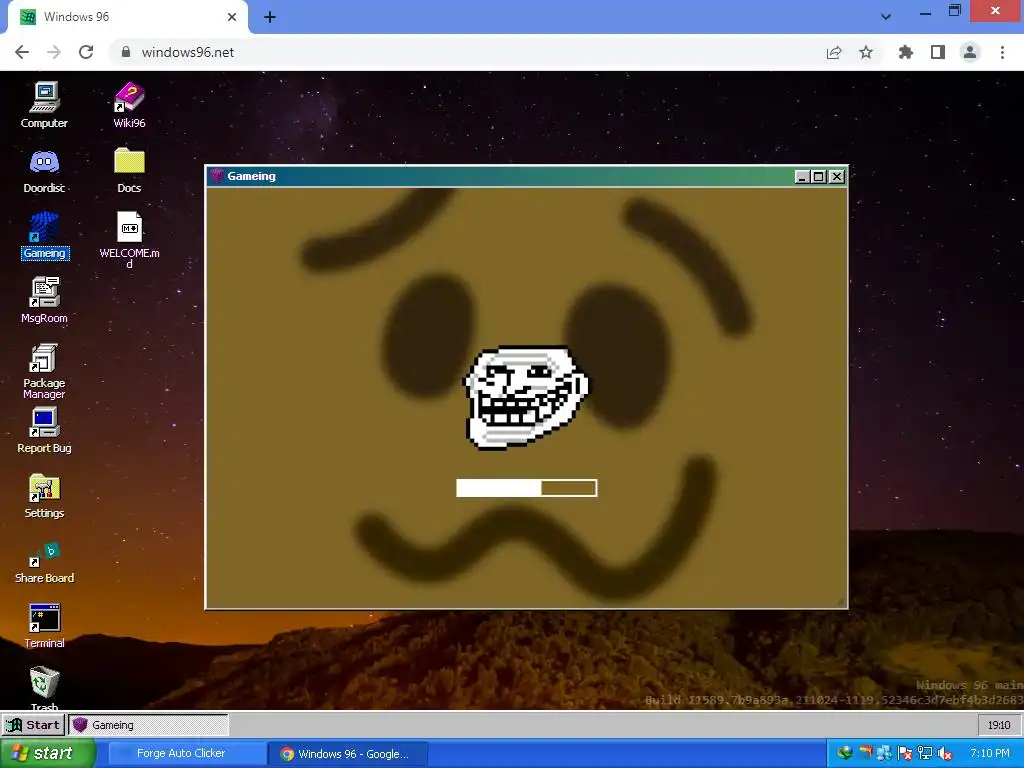
Task: Launch the Share Board icon
Action: pos(44,562)
